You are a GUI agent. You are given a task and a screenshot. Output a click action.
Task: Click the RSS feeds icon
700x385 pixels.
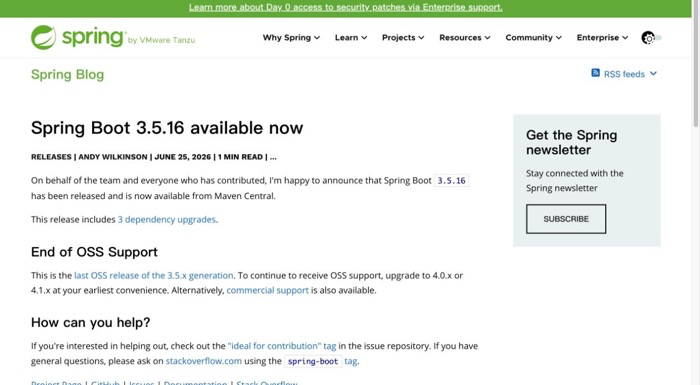pos(595,73)
